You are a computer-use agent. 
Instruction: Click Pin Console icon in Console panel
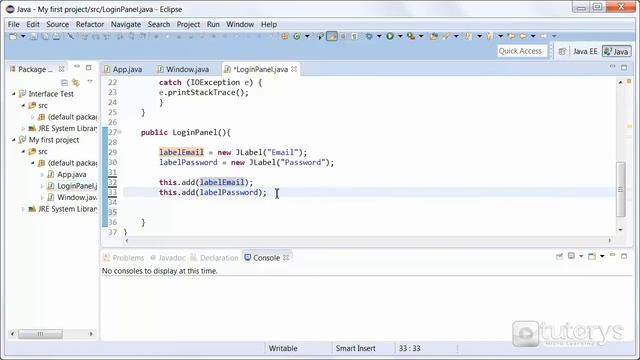[560, 256]
